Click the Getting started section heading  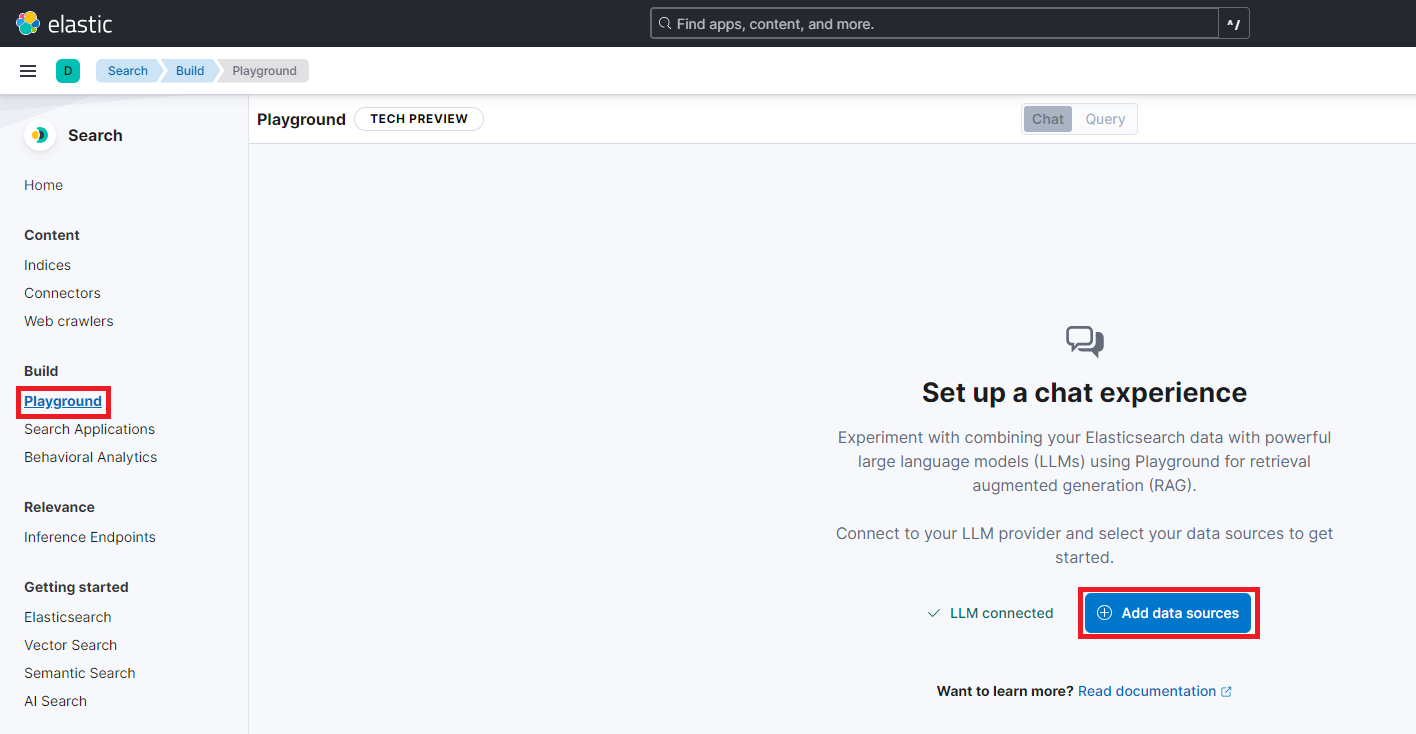(76, 587)
